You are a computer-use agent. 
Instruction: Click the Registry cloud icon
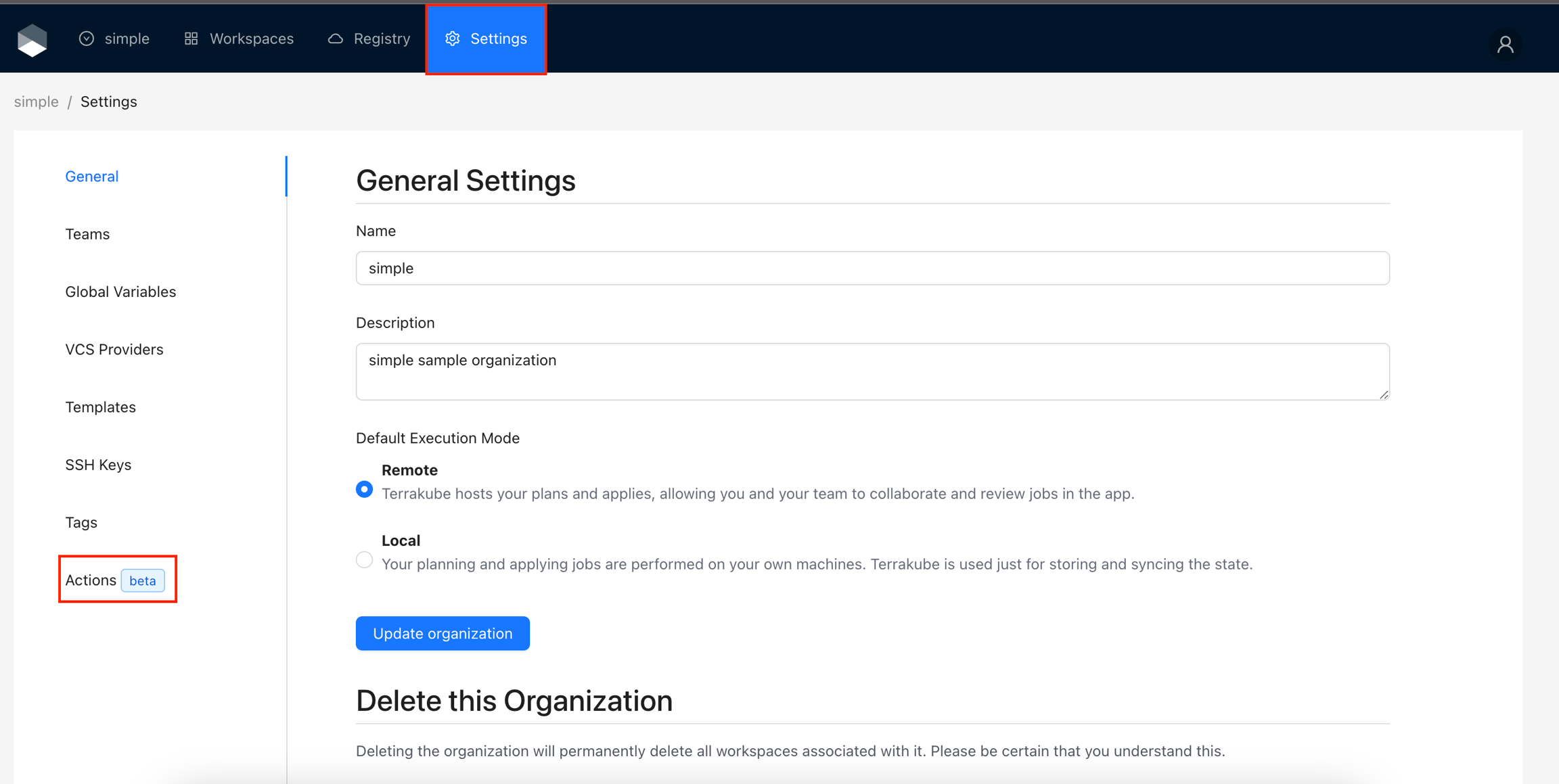(x=336, y=39)
